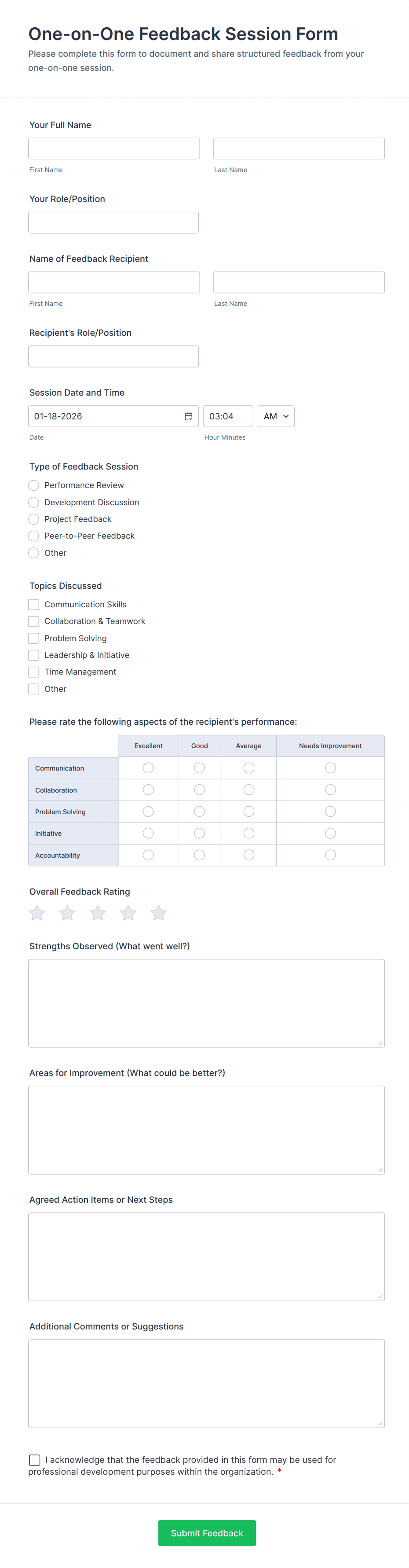Select Performance Review session type

point(34,485)
